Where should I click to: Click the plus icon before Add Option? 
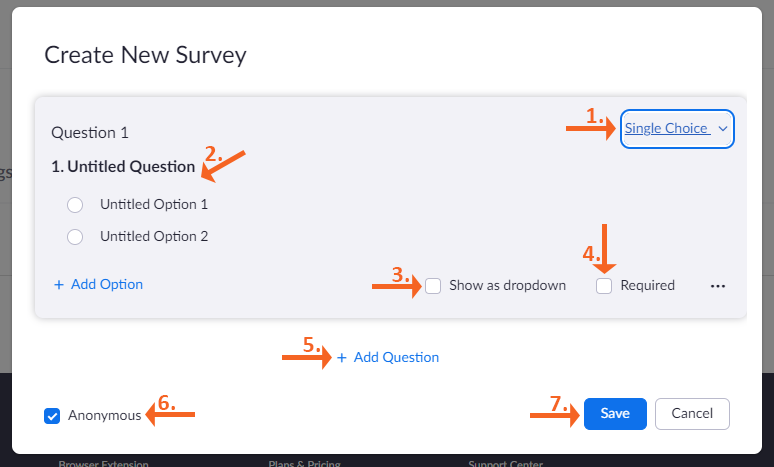point(59,285)
